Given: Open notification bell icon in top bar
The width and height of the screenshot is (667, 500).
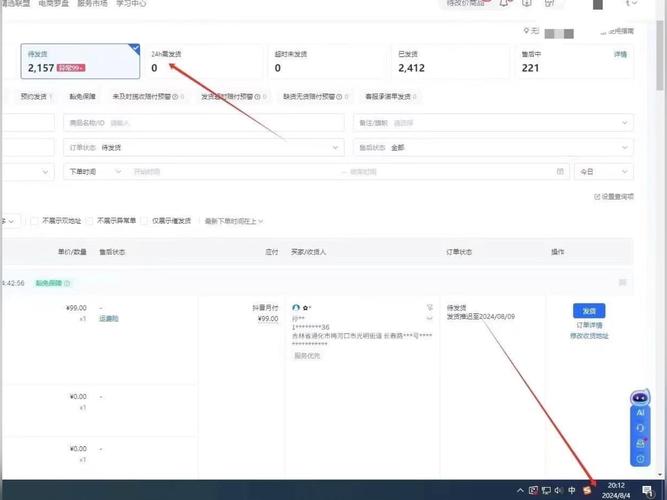Looking at the screenshot, I should click(x=505, y=3).
